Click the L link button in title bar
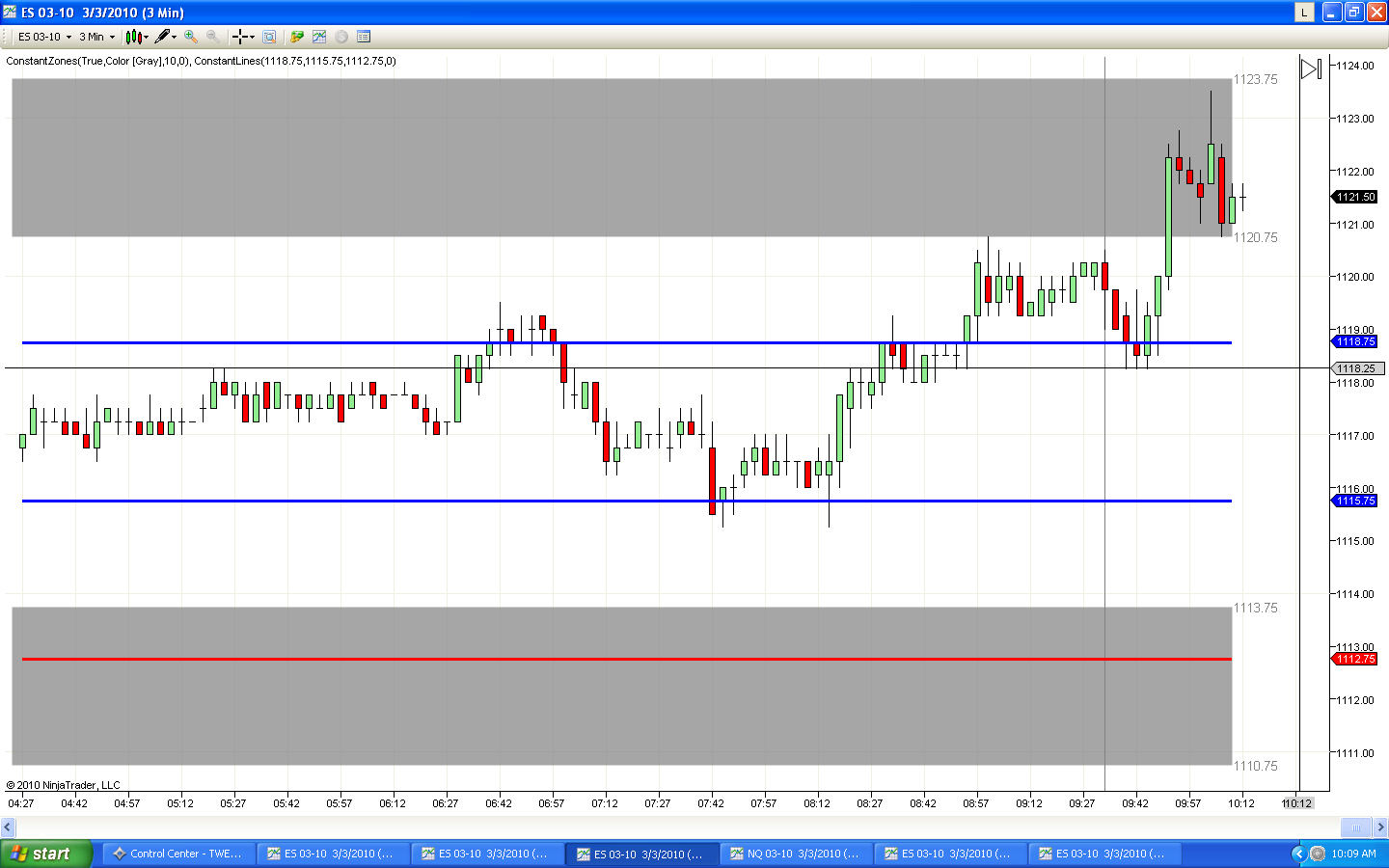 (1304, 12)
